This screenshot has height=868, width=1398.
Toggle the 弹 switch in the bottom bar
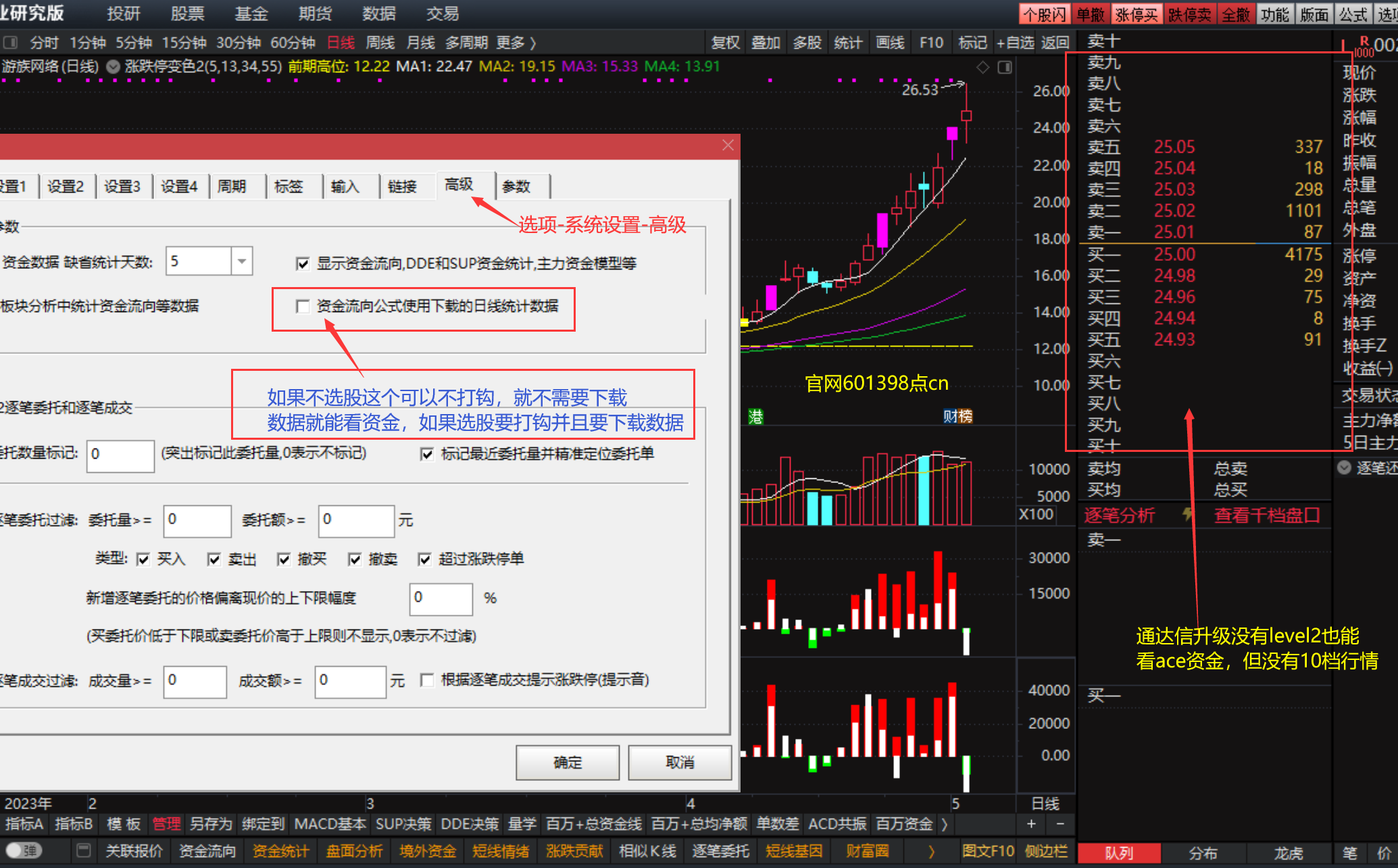(24, 850)
